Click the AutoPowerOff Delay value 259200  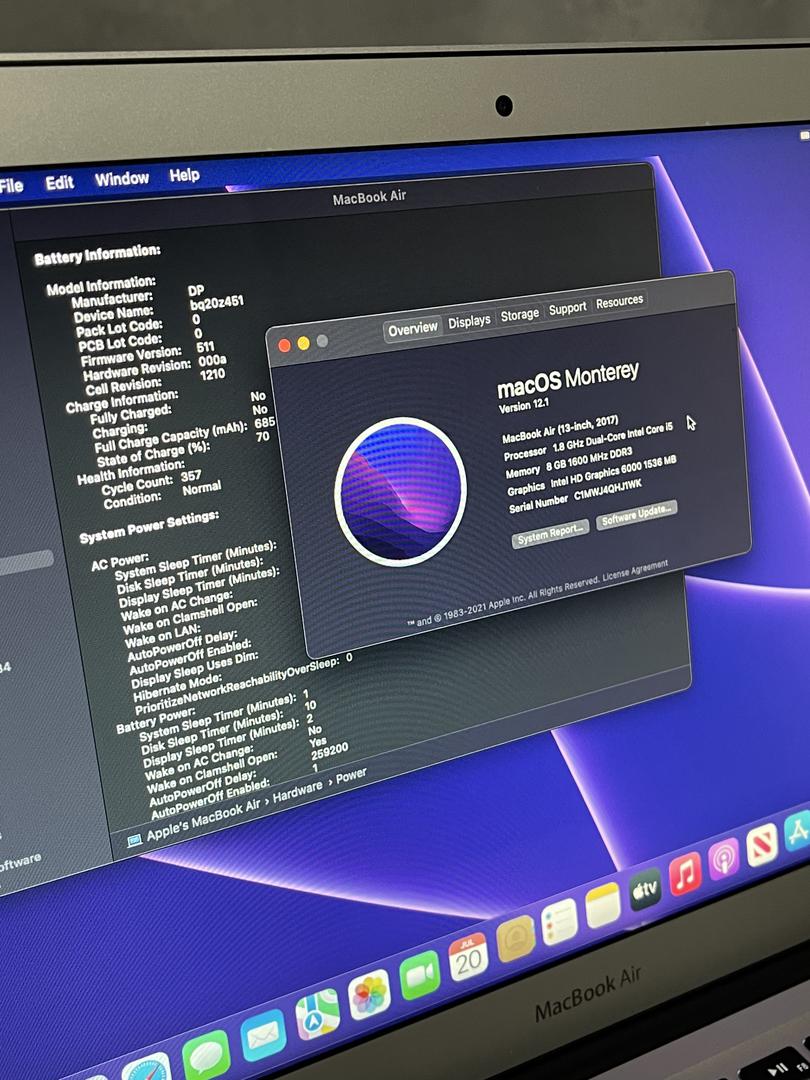330,751
